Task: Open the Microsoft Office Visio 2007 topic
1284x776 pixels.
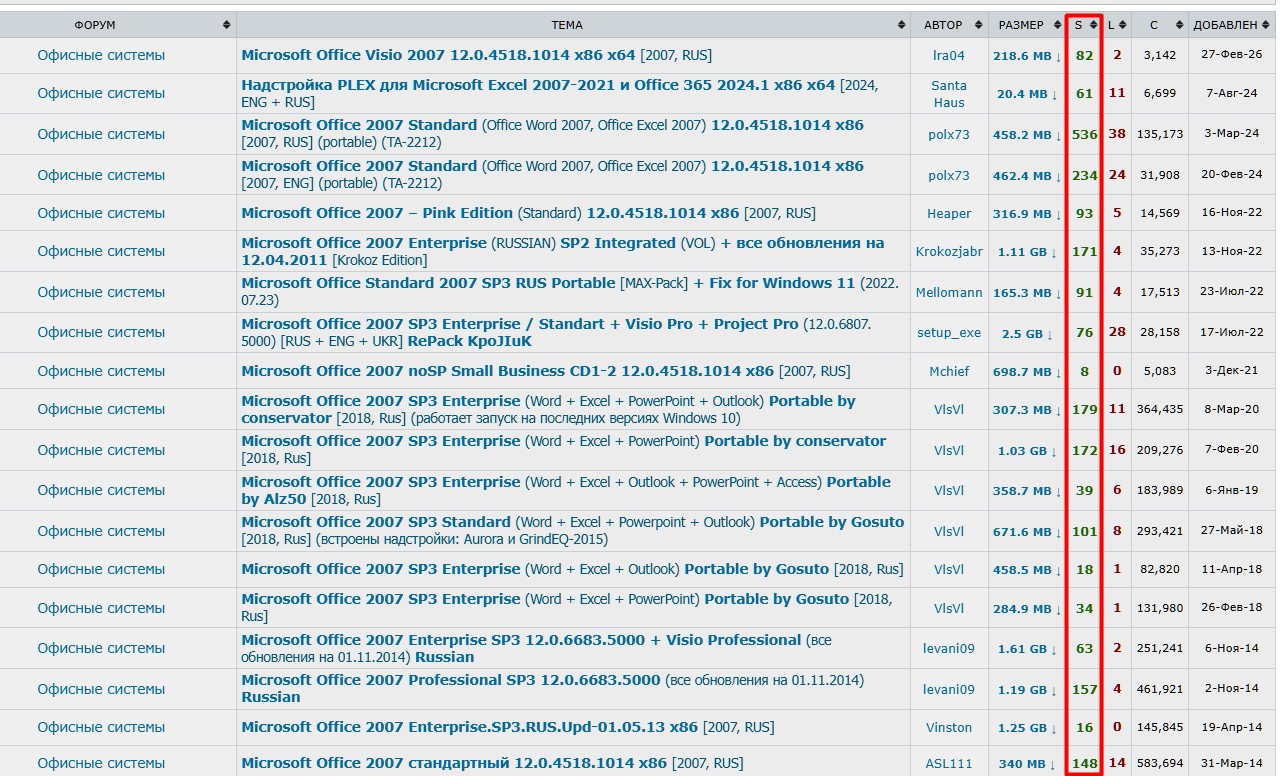Action: 477,55
